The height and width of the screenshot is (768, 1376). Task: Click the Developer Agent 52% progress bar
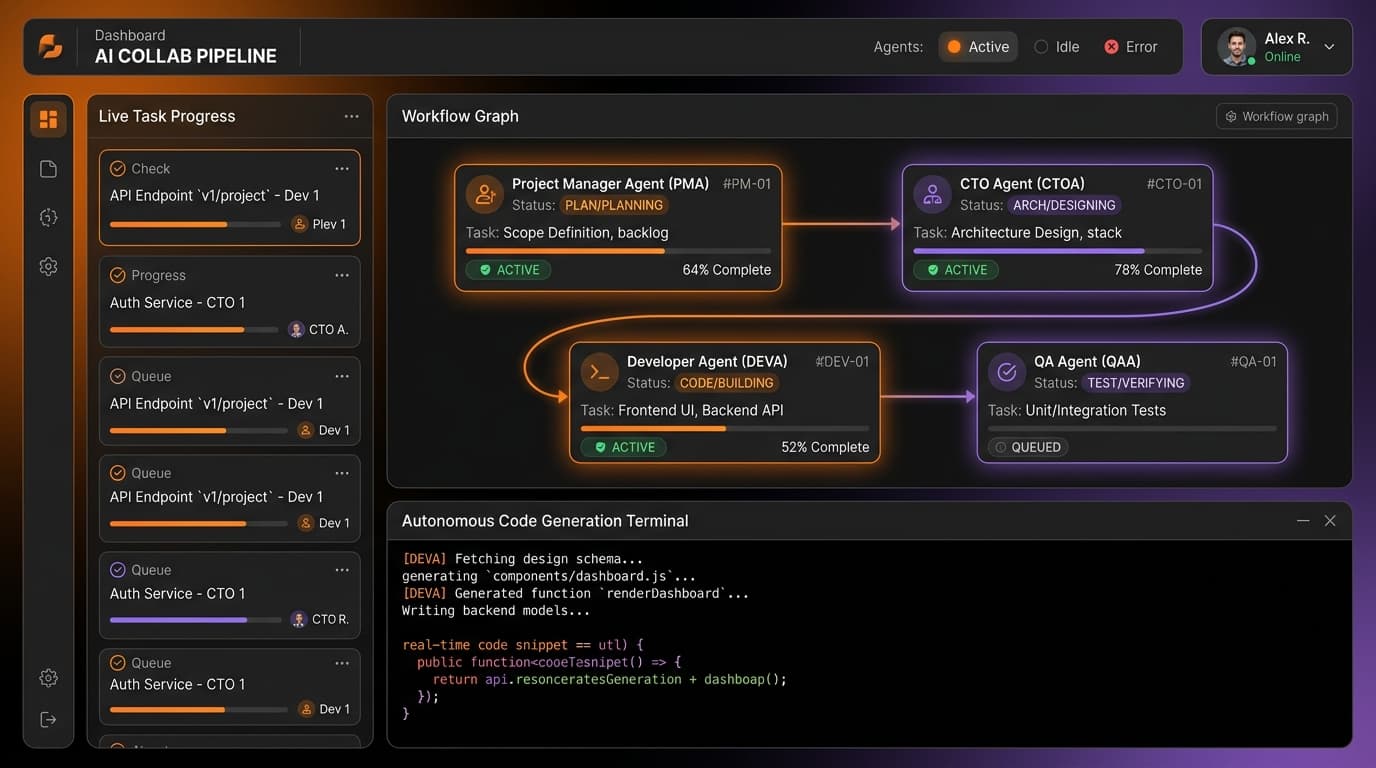(725, 429)
